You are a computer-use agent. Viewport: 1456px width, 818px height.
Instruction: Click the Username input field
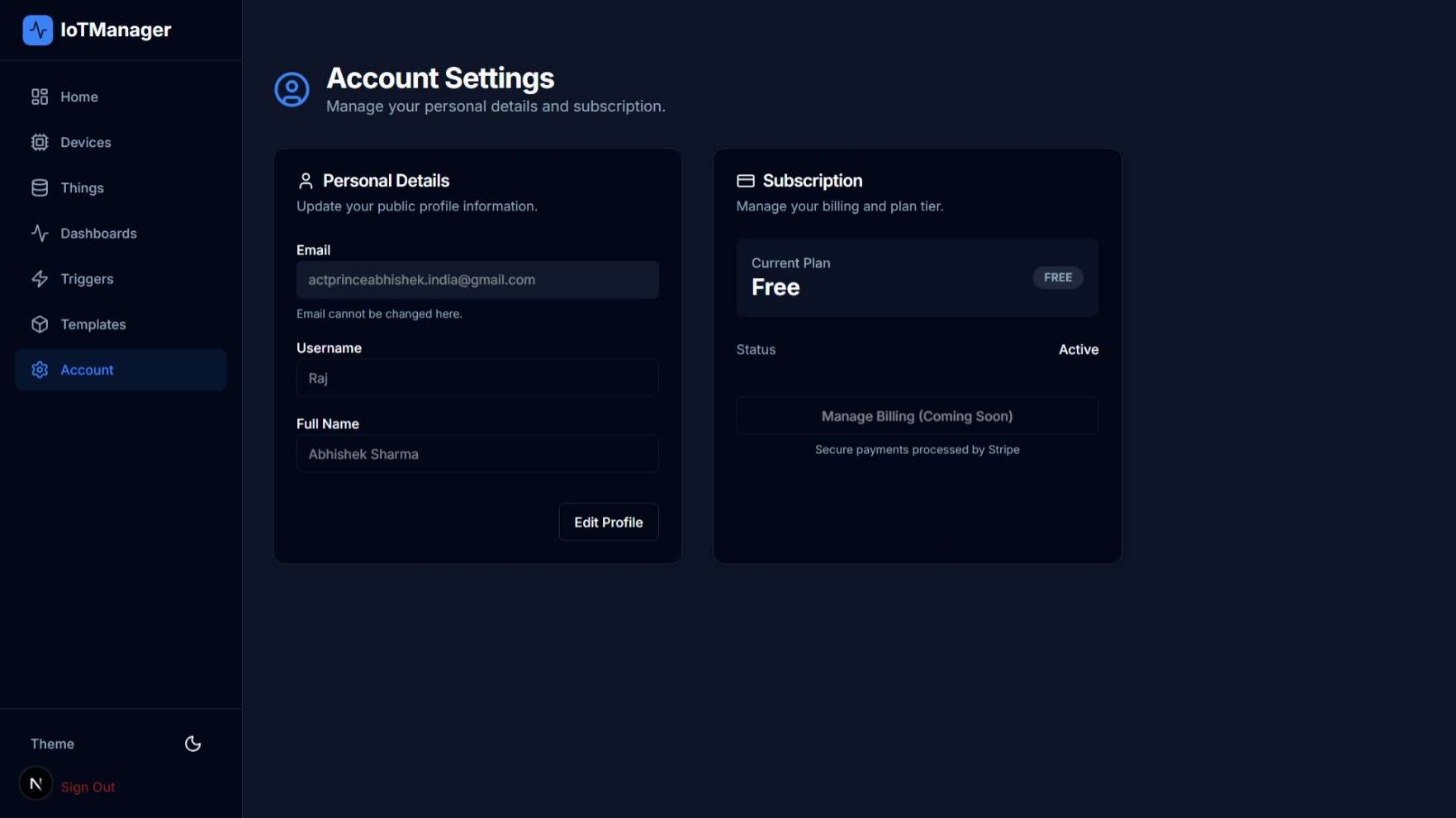477,378
